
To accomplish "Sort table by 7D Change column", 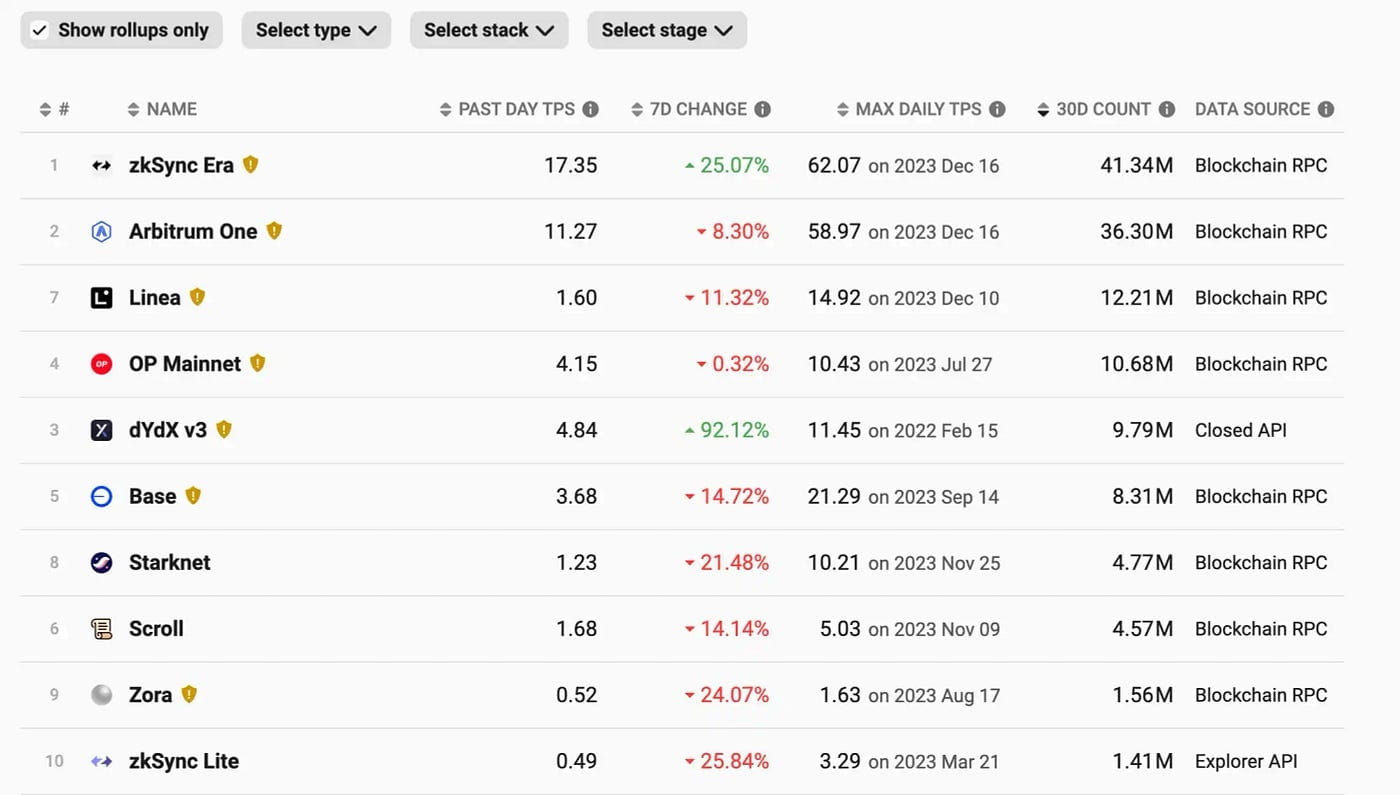I will [697, 110].
